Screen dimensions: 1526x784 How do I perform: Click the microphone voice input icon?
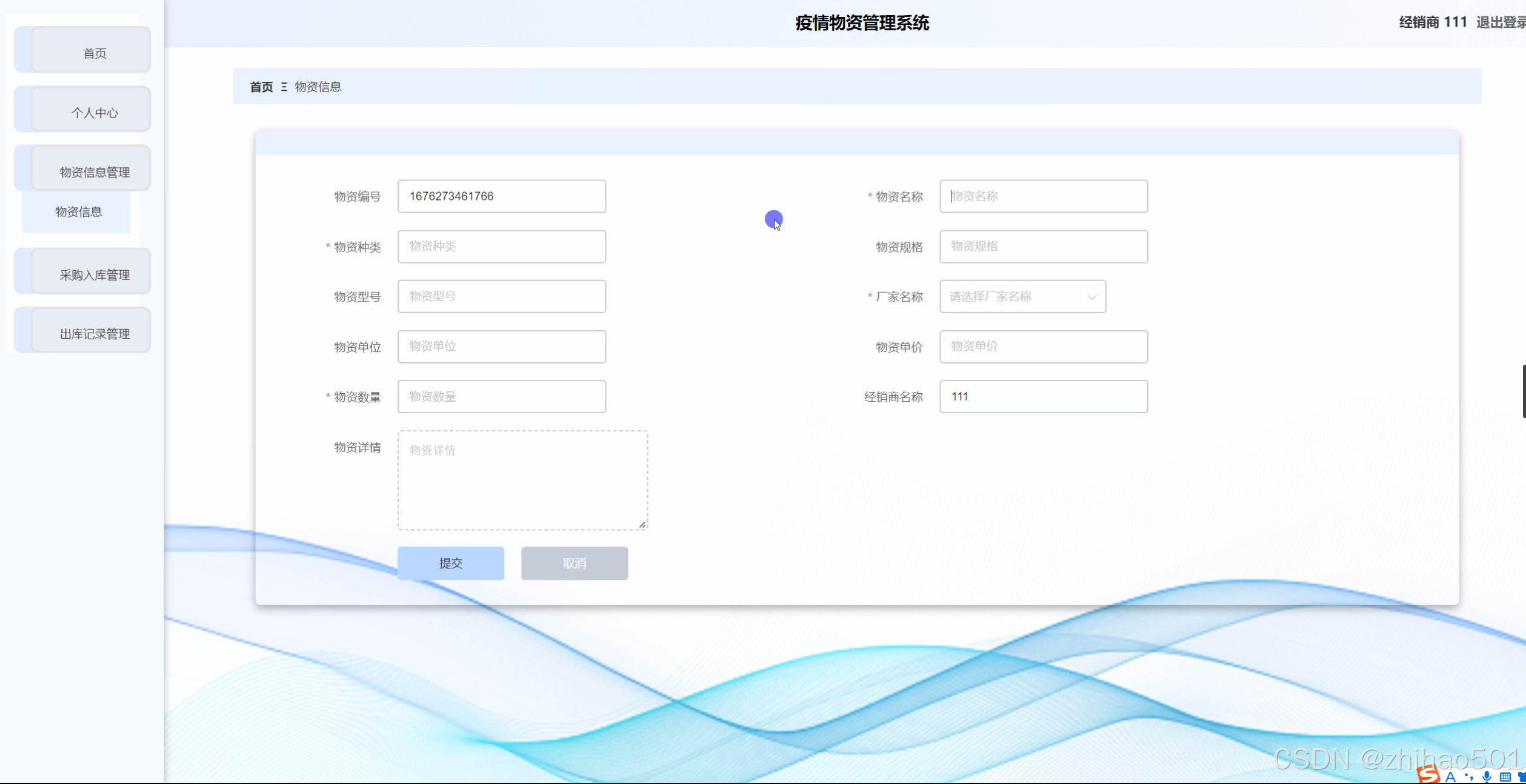(1487, 777)
